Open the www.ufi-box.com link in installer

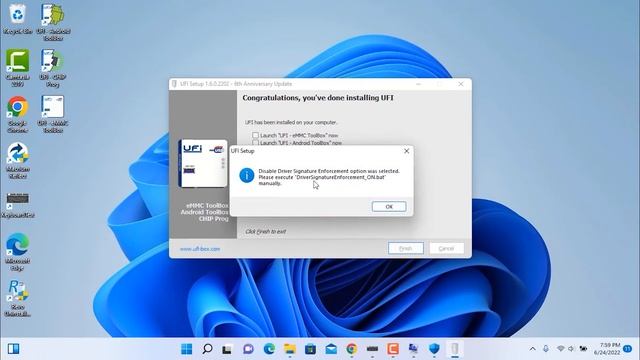point(200,249)
